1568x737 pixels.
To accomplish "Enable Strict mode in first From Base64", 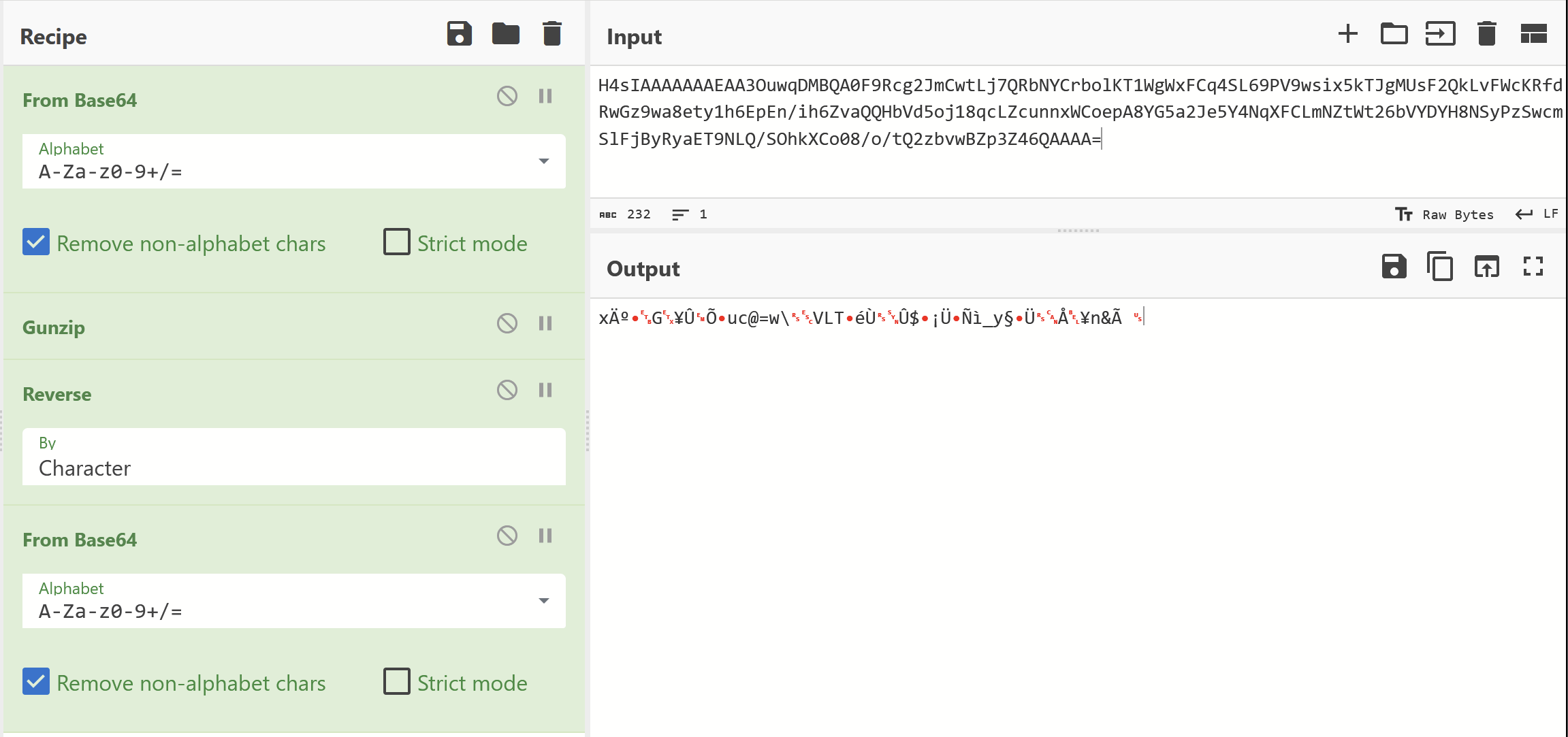I will click(x=397, y=243).
